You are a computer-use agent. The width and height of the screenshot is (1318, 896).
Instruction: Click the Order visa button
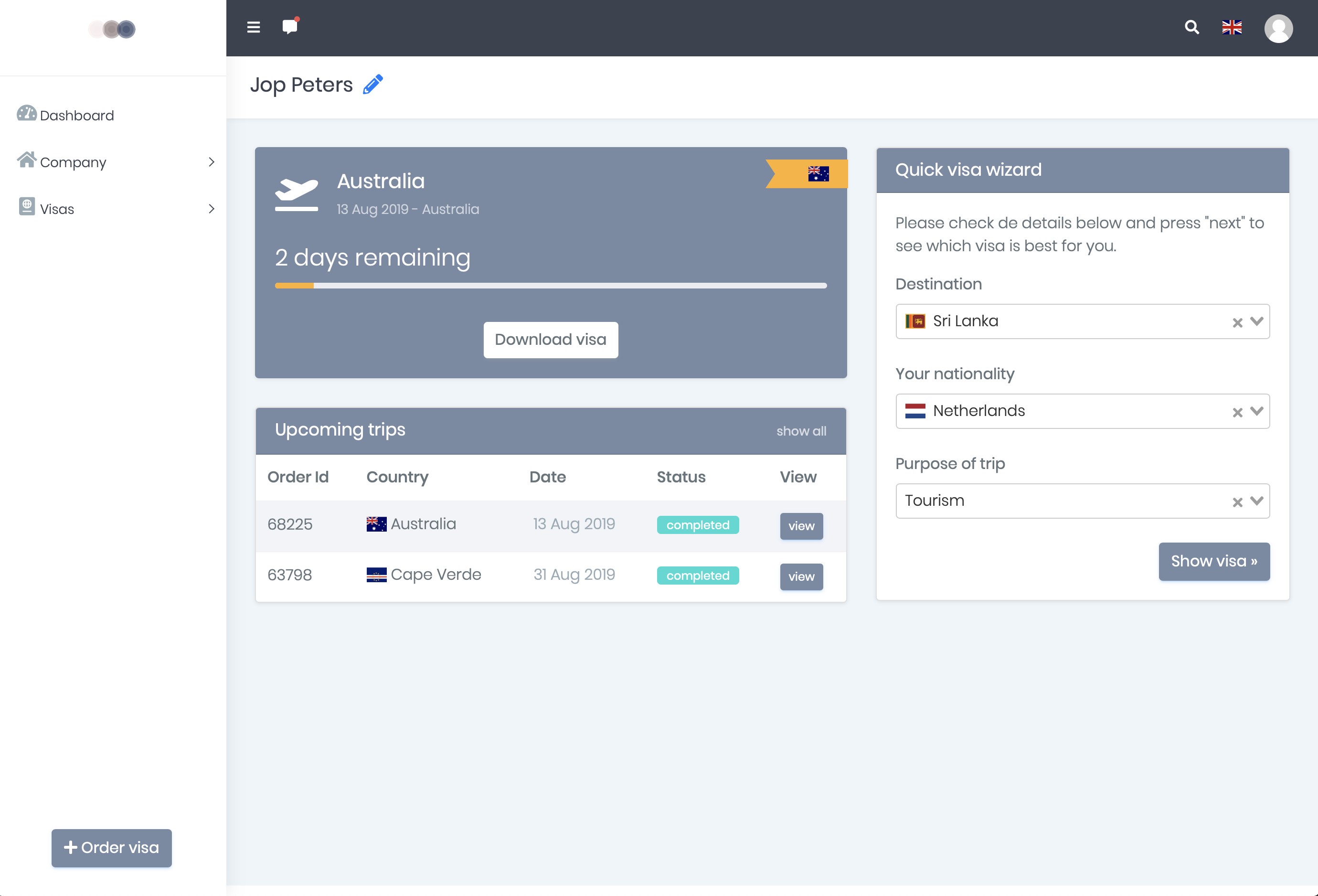(112, 848)
